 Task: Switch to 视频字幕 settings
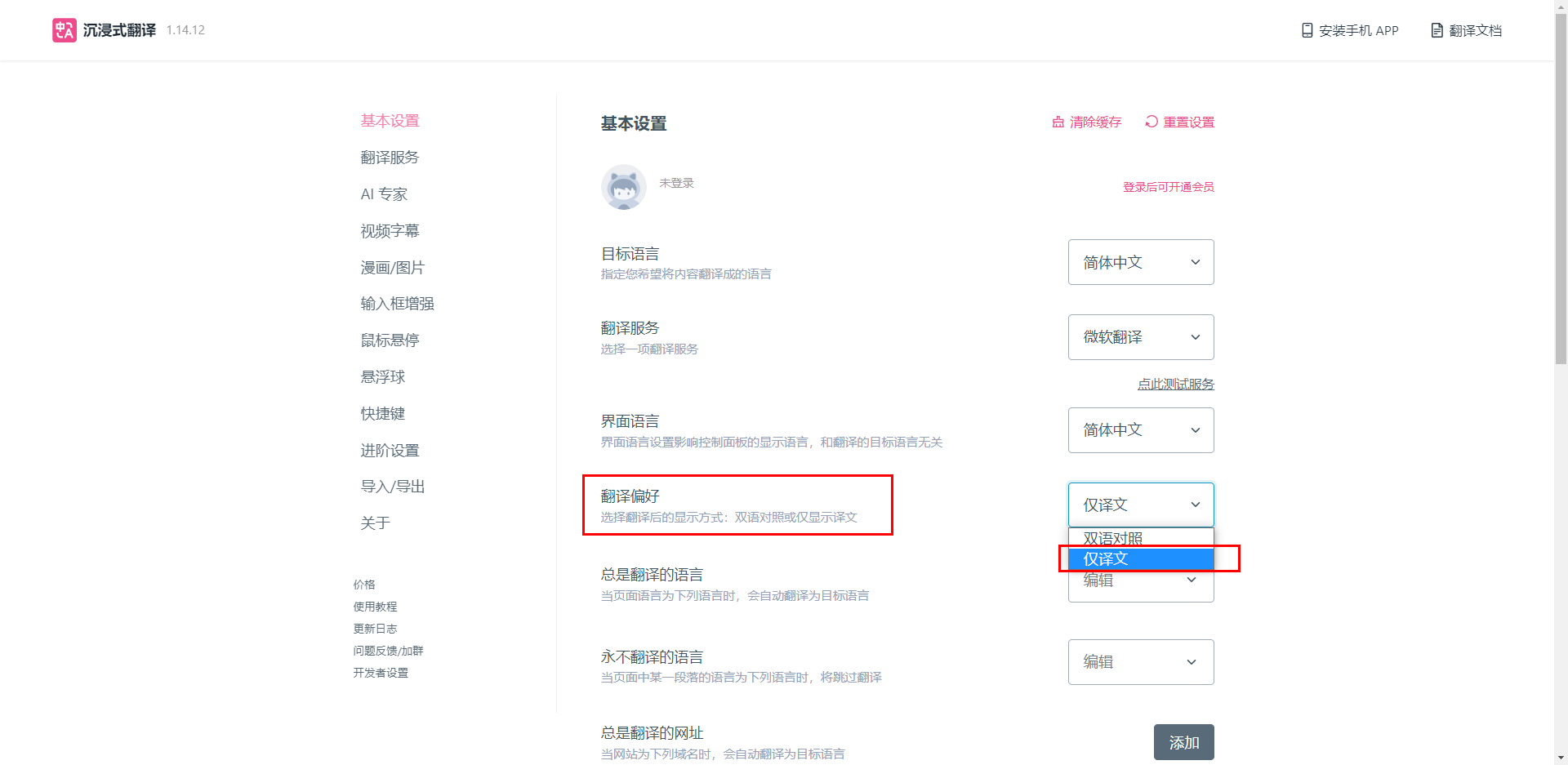[390, 231]
